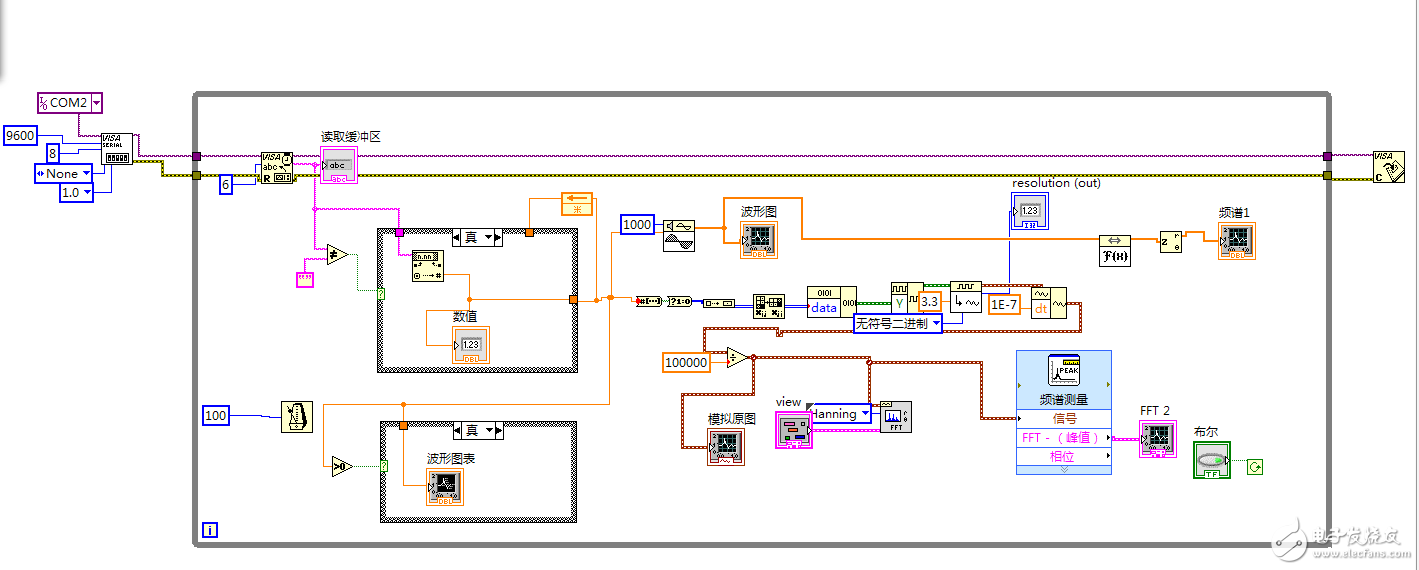Click the view cluster terminal

(x=794, y=430)
